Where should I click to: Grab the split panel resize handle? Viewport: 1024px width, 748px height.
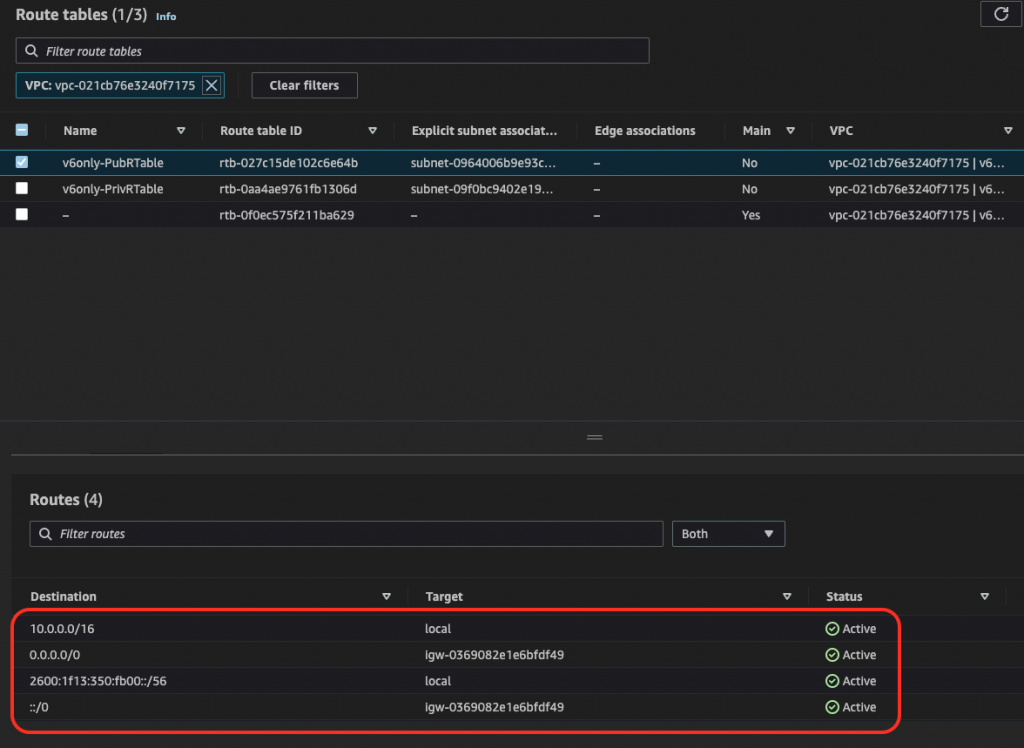pyautogui.click(x=595, y=438)
